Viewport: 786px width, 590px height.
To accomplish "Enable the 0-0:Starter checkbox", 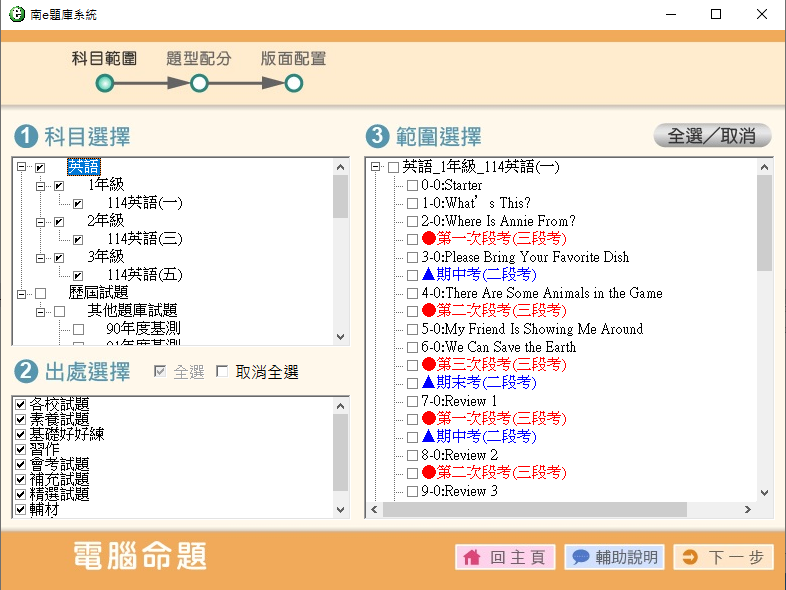I will (x=412, y=185).
